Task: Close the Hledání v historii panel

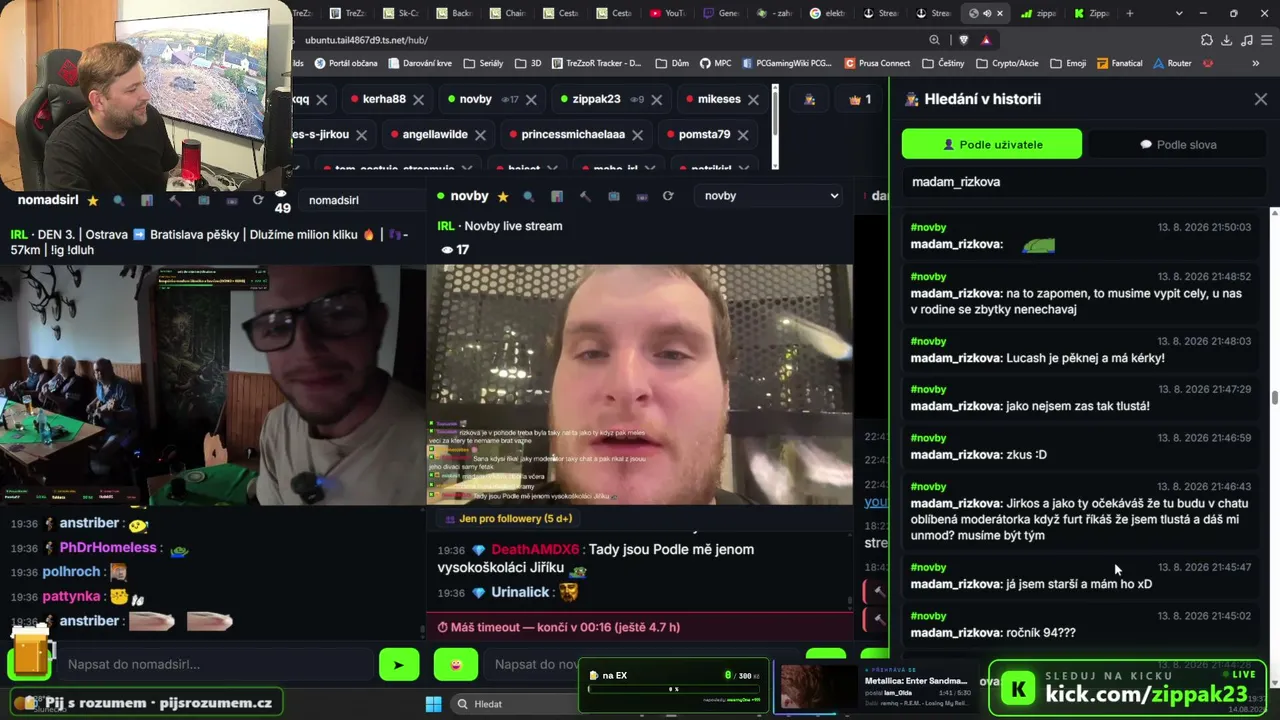Action: tap(1260, 99)
